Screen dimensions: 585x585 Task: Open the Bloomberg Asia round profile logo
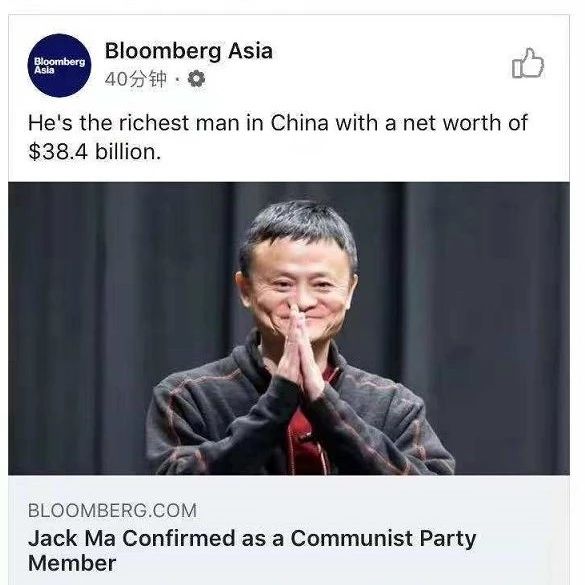[x=59, y=65]
